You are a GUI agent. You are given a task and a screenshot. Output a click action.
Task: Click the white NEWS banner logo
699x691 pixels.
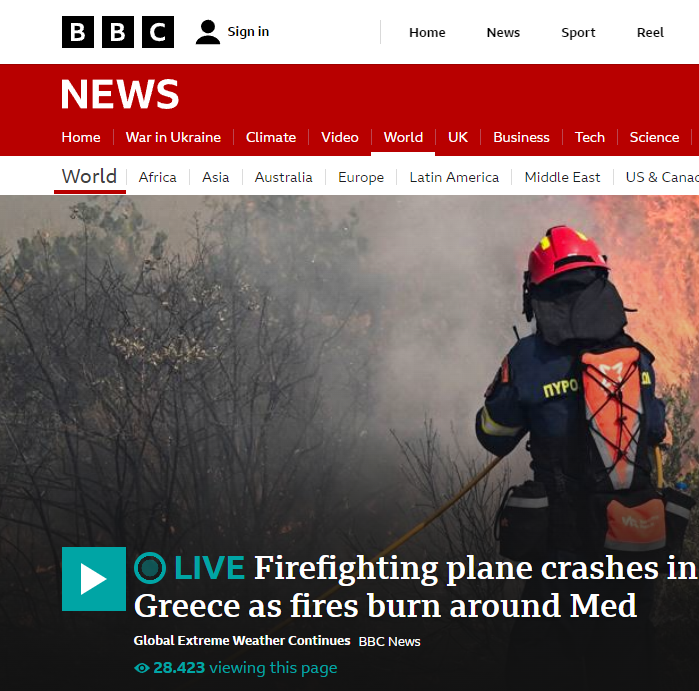coord(119,94)
